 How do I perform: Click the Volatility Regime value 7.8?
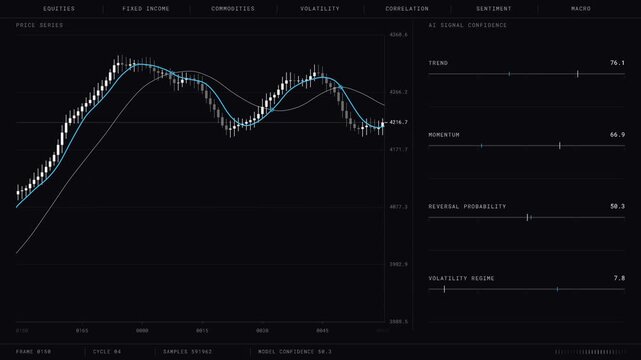tap(619, 278)
